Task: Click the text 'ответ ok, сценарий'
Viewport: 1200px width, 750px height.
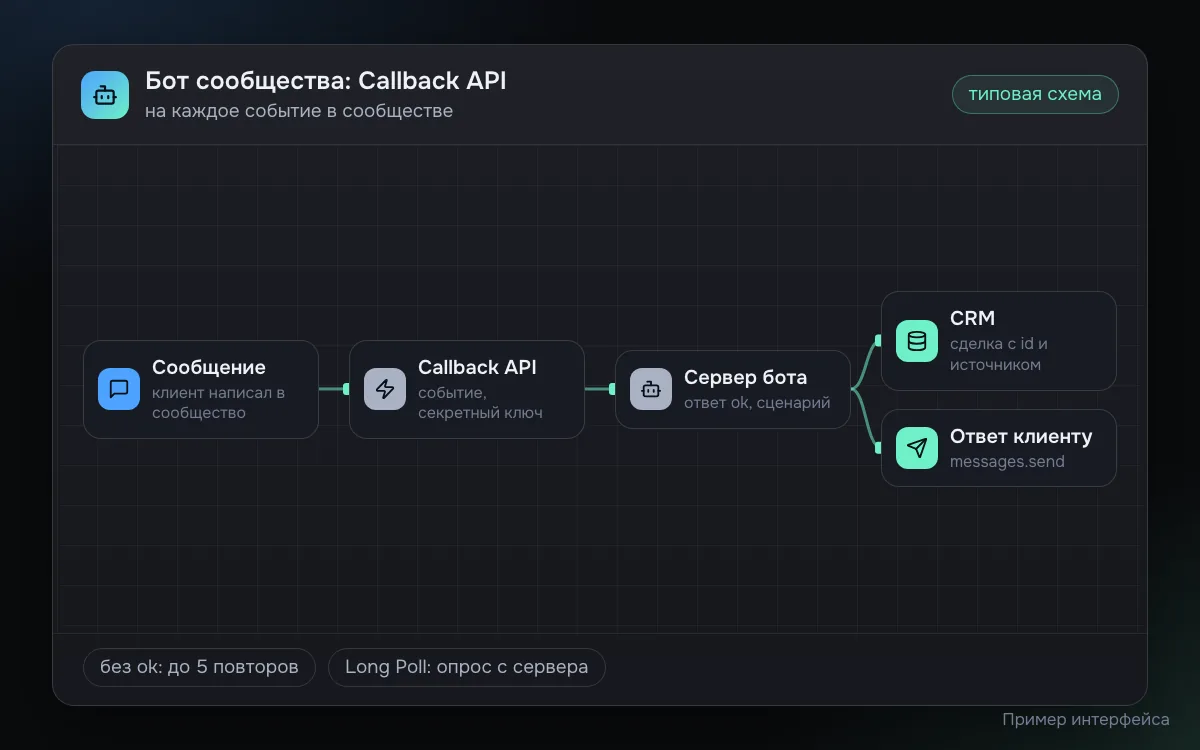Action: point(757,403)
